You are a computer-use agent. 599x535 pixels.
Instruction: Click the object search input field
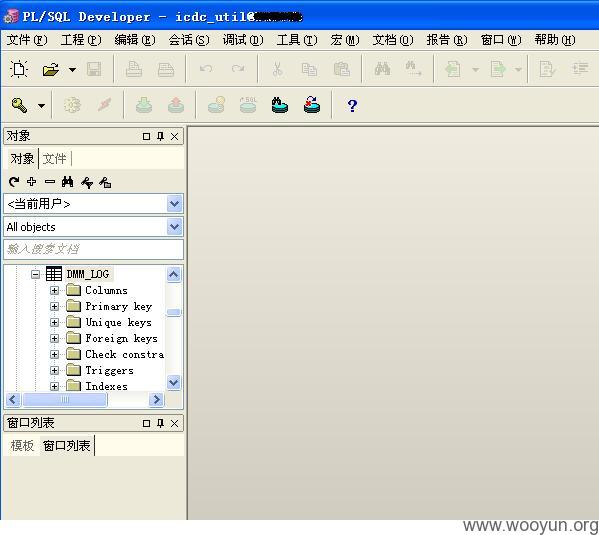[93, 250]
